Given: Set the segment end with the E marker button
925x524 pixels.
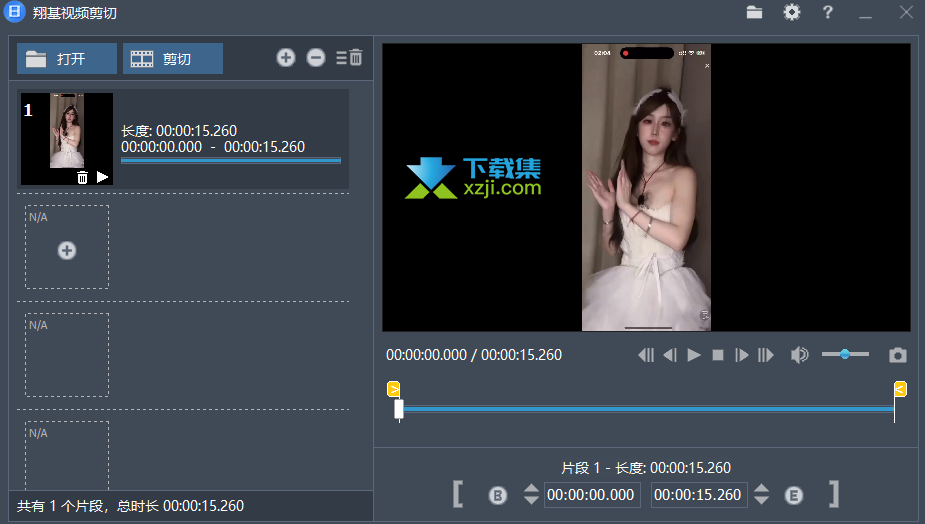Looking at the screenshot, I should coord(794,495).
